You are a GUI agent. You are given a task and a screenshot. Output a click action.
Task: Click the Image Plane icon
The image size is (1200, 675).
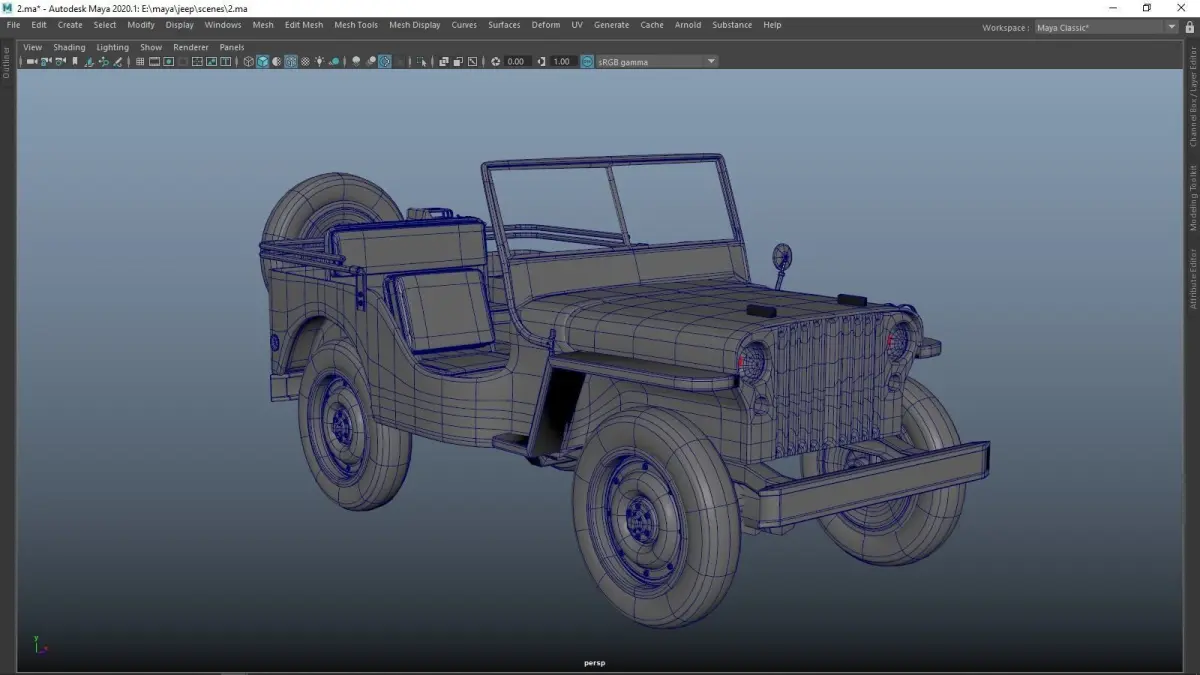pyautogui.click(x=89, y=61)
